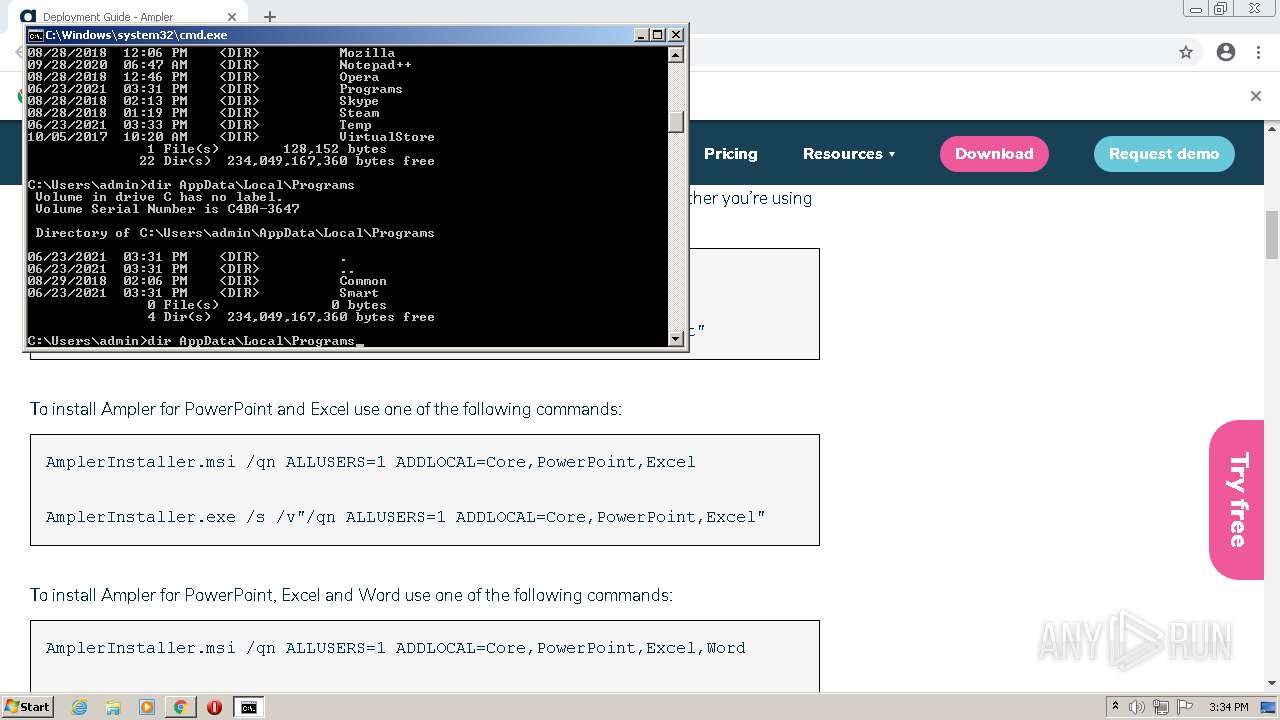Maximize the cmd.exe window
The width and height of the screenshot is (1280, 720).
(658, 35)
